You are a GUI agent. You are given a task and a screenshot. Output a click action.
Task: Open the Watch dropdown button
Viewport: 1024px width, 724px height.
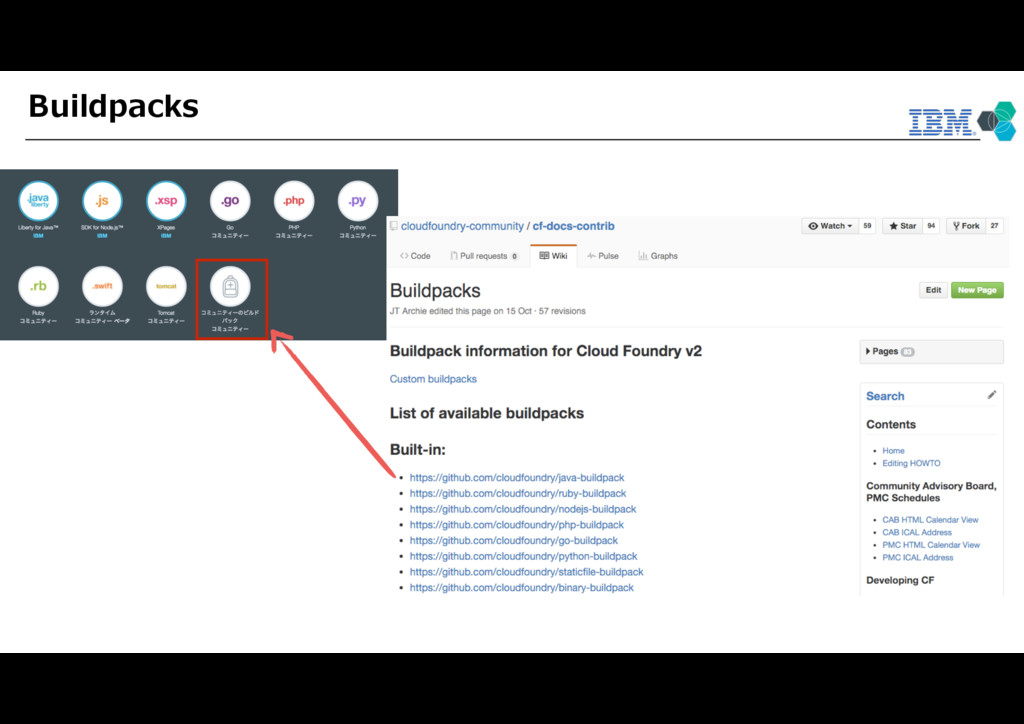pyautogui.click(x=830, y=226)
